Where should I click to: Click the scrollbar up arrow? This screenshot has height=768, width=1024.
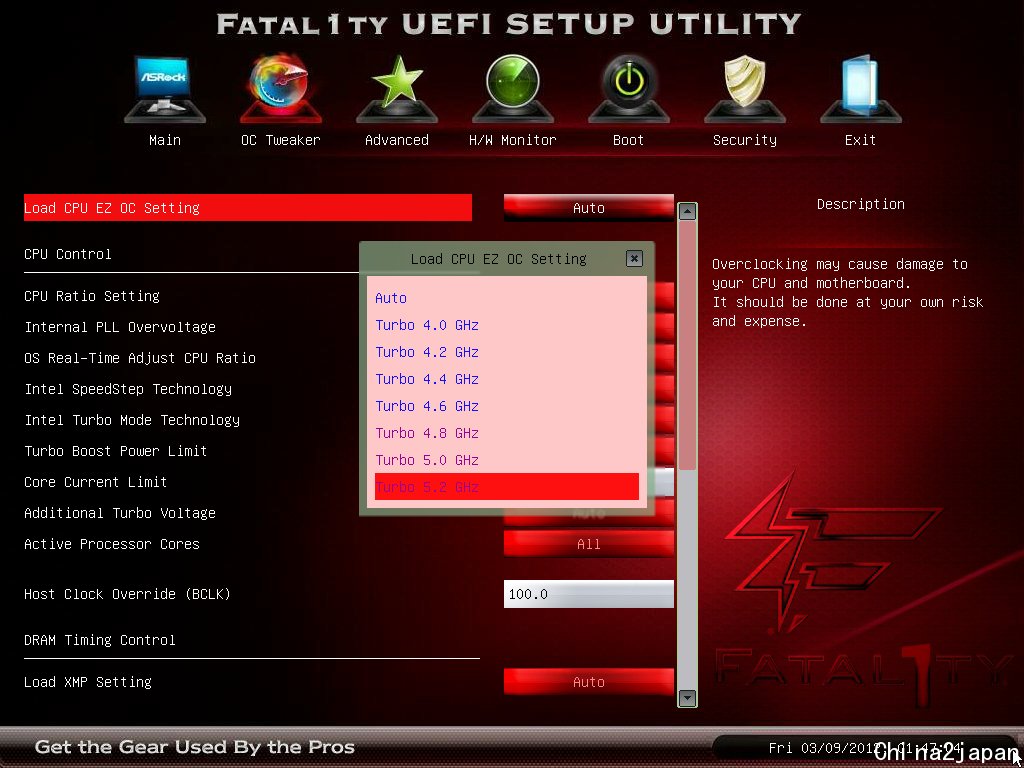687,211
